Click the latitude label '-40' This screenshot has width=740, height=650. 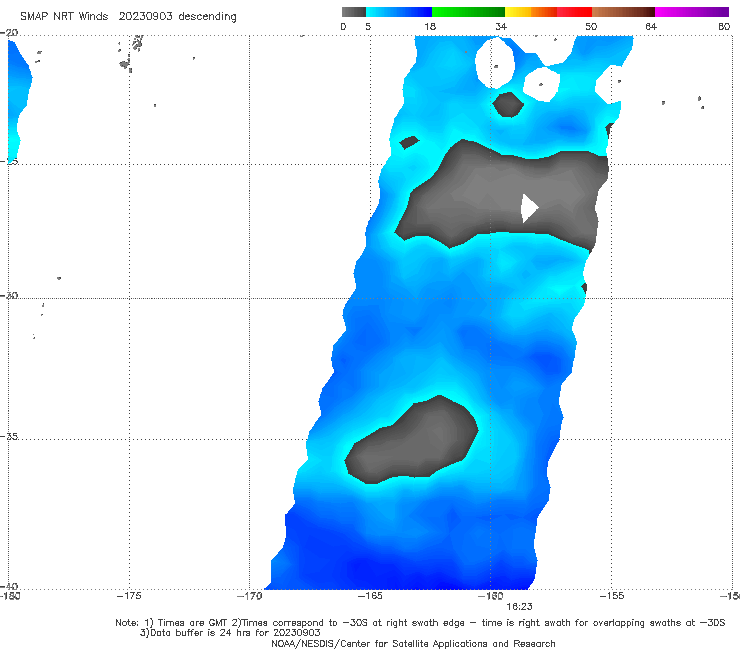pyautogui.click(x=9, y=586)
